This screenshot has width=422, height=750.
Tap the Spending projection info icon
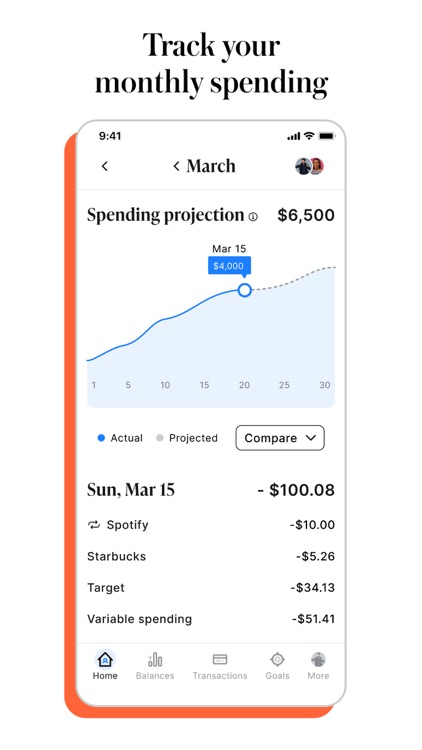click(253, 217)
